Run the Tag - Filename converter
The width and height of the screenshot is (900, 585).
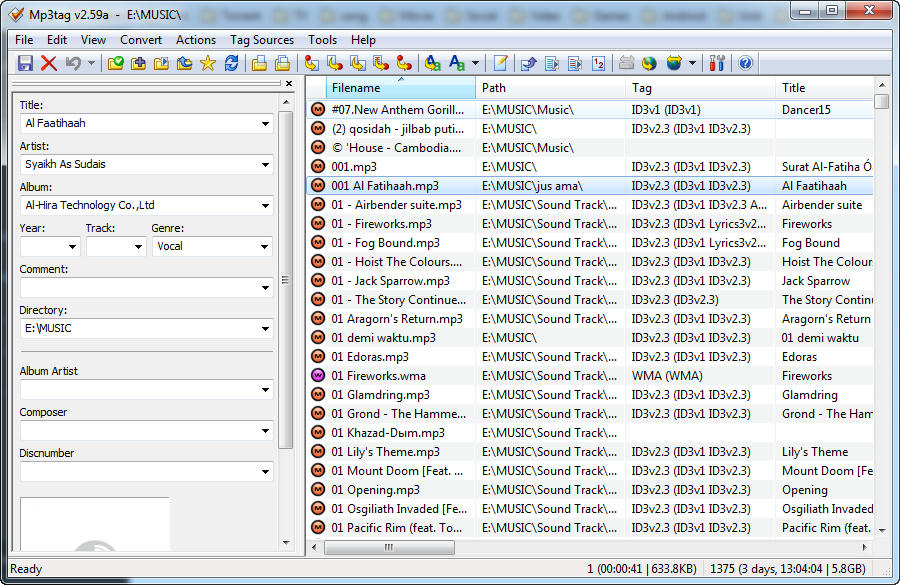[312, 63]
